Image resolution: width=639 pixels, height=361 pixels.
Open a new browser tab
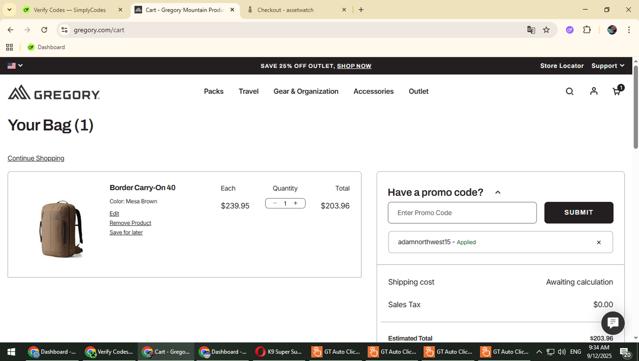click(361, 9)
